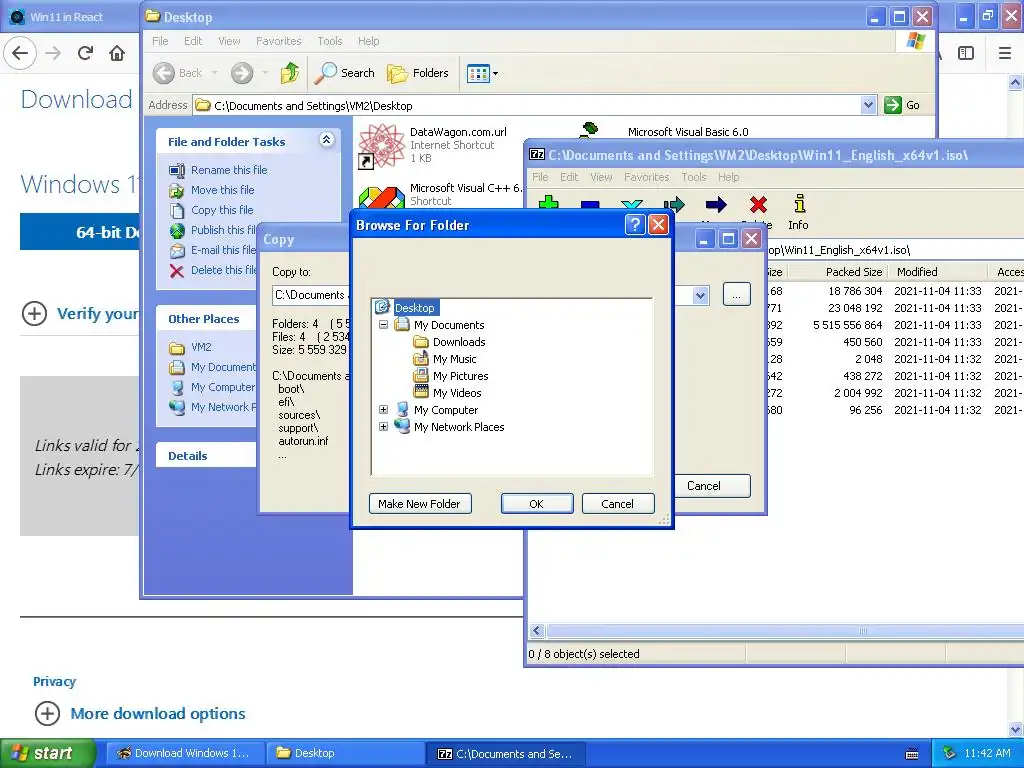
Task: Select the Microsoft Visual C++ 6 shortcut
Action: (x=439, y=194)
